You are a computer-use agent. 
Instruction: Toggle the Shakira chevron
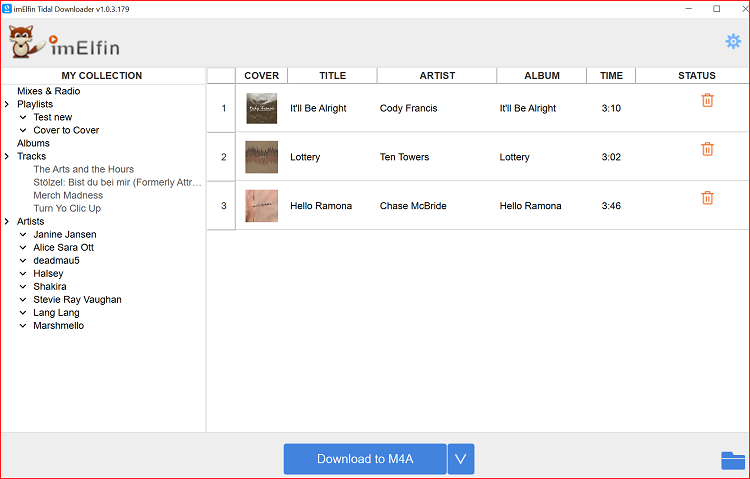(22, 287)
